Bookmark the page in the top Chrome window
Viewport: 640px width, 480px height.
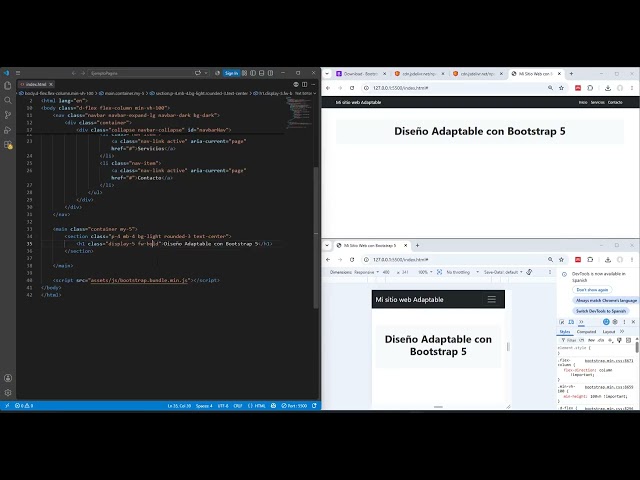tap(561, 88)
